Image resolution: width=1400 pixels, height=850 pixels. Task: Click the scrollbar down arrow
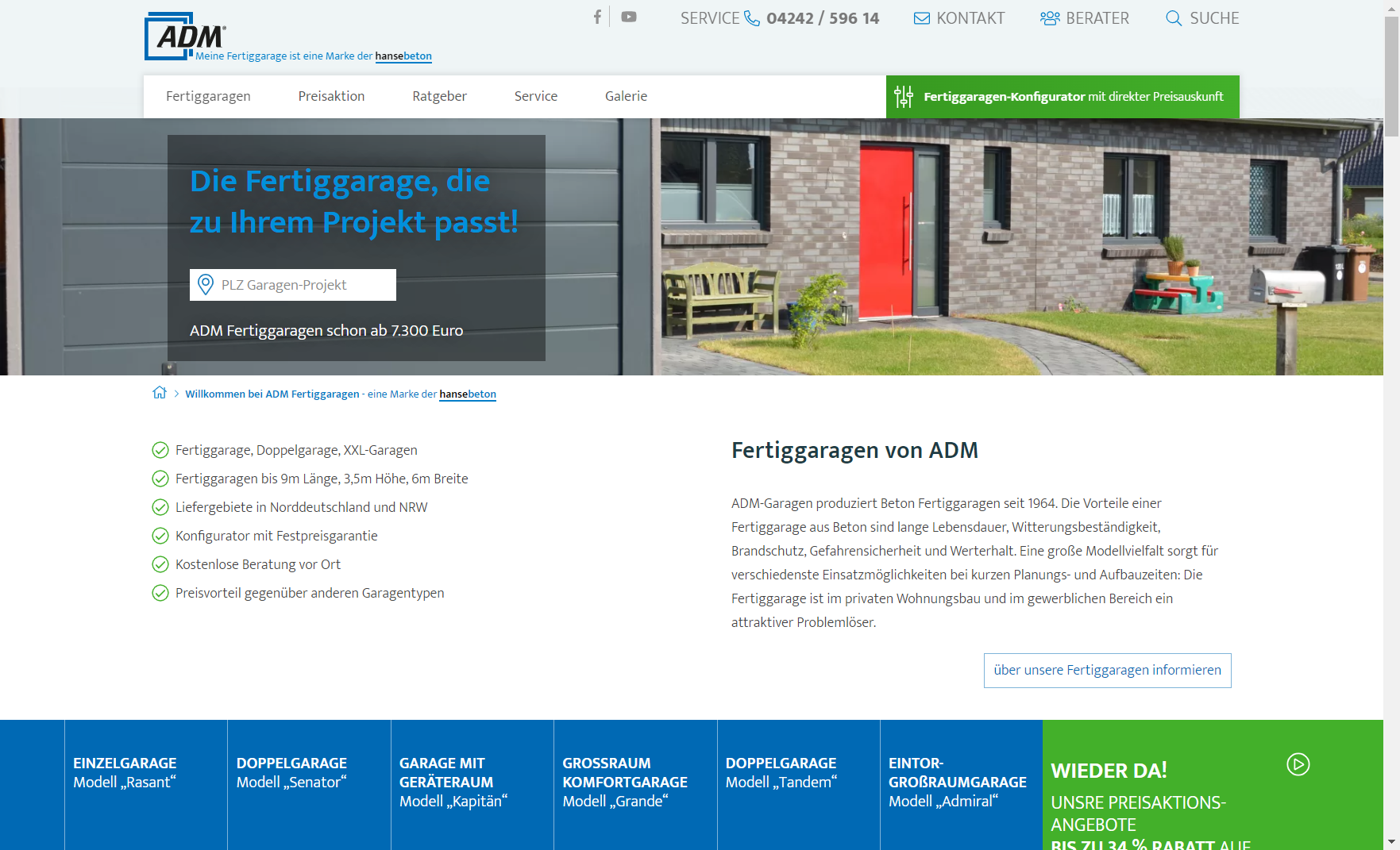(1392, 842)
